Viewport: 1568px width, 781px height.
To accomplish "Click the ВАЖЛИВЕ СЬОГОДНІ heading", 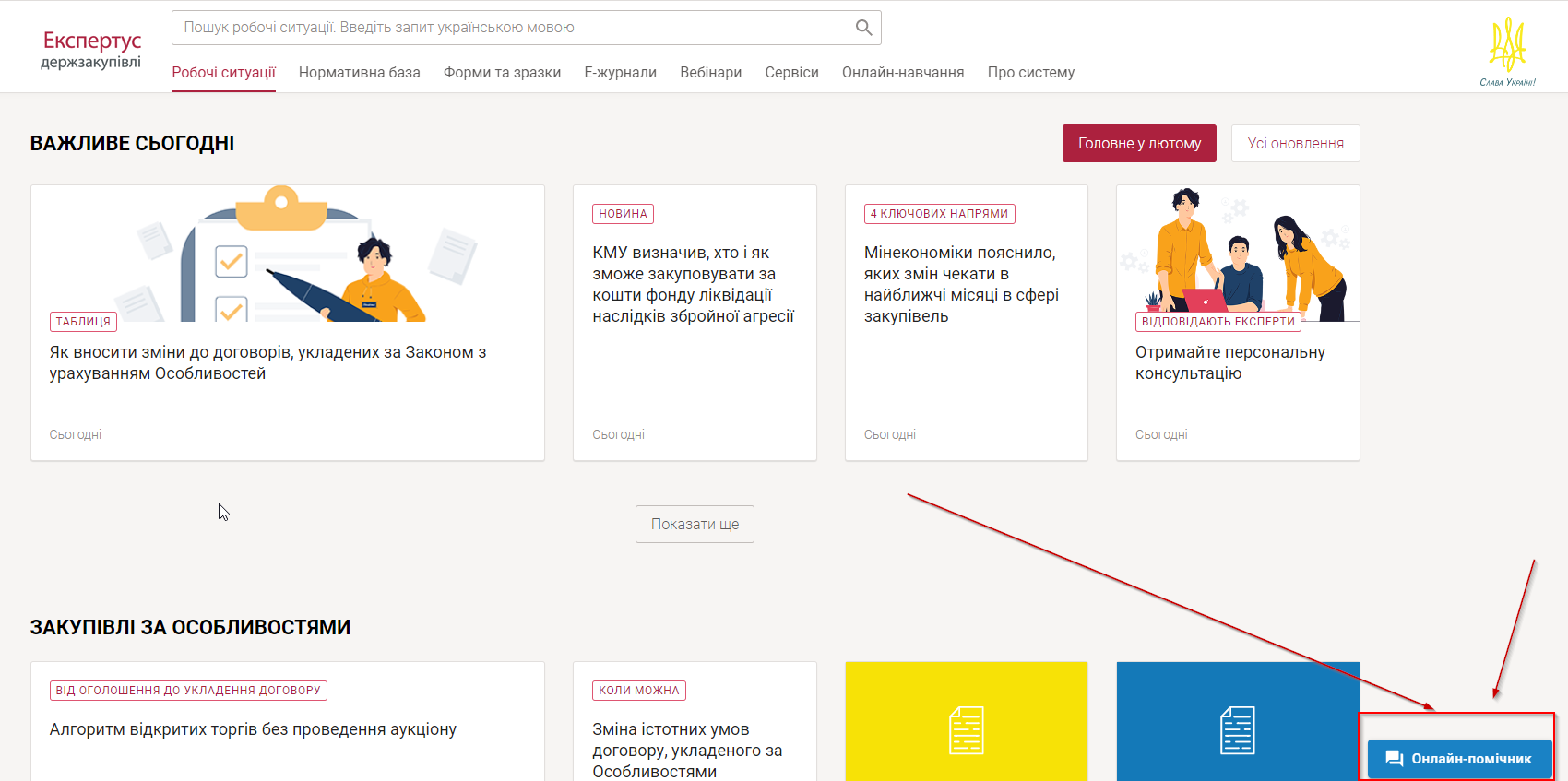I will click(x=132, y=143).
